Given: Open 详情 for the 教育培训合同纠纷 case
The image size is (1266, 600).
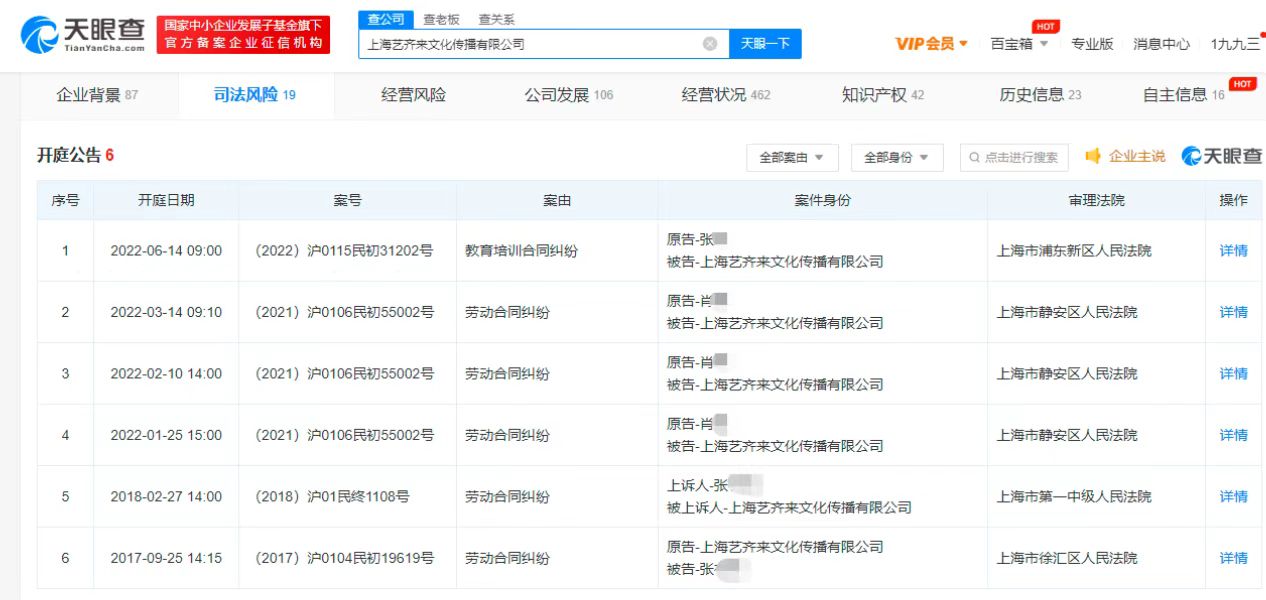Looking at the screenshot, I should (x=1233, y=251).
